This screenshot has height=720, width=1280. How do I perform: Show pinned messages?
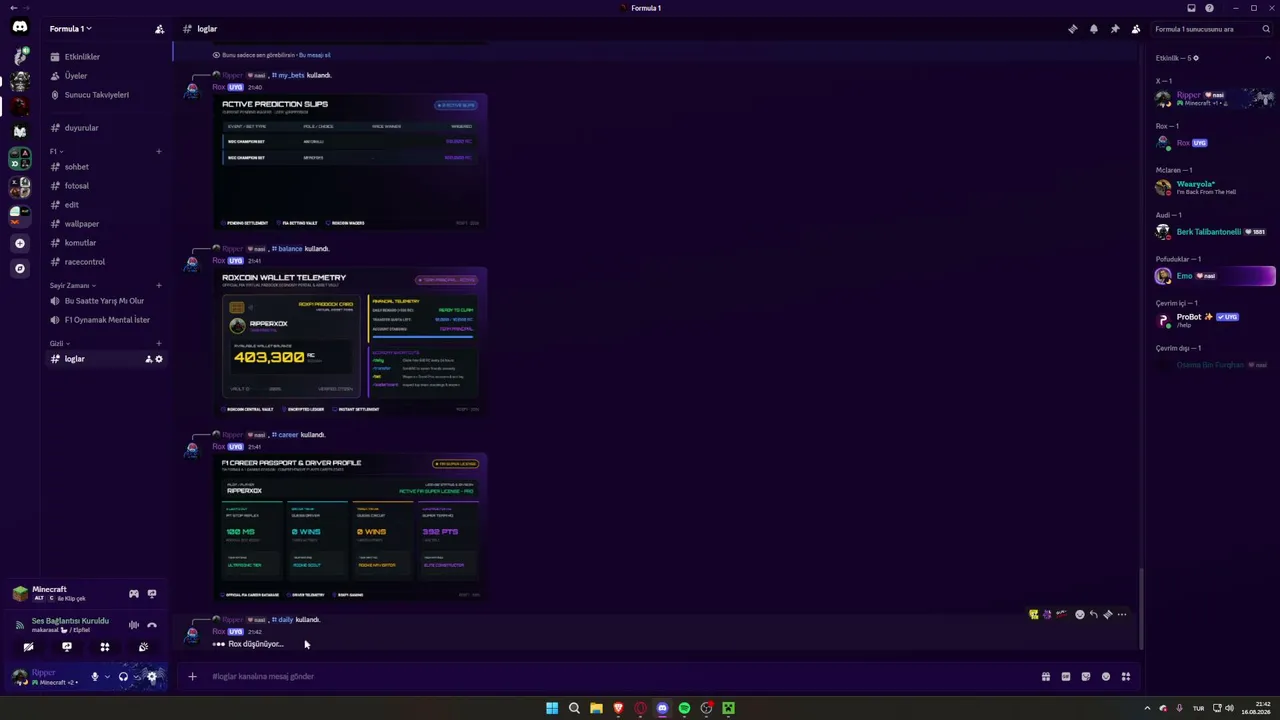[1115, 29]
